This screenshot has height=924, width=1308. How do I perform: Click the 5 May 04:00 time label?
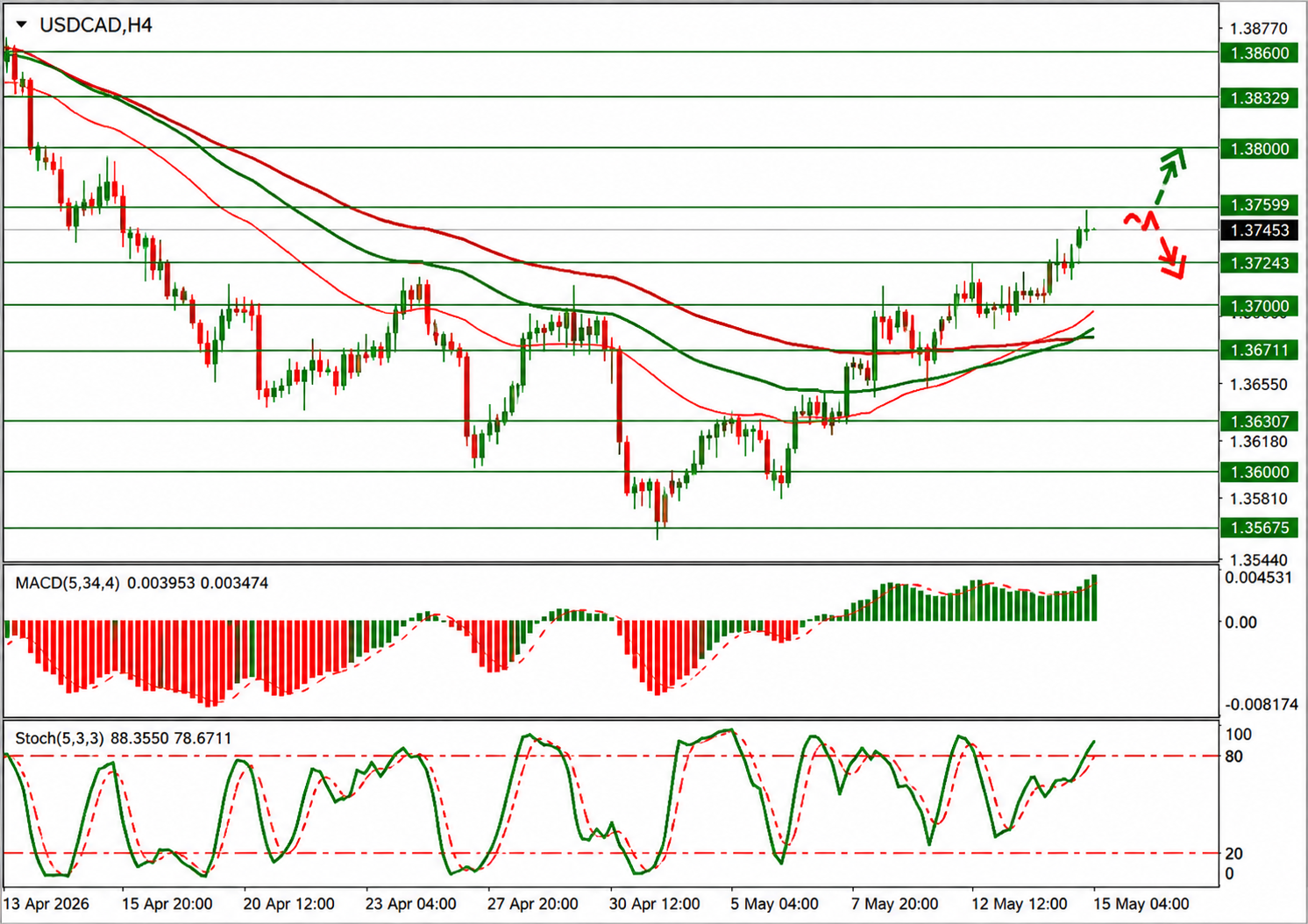coord(774,904)
